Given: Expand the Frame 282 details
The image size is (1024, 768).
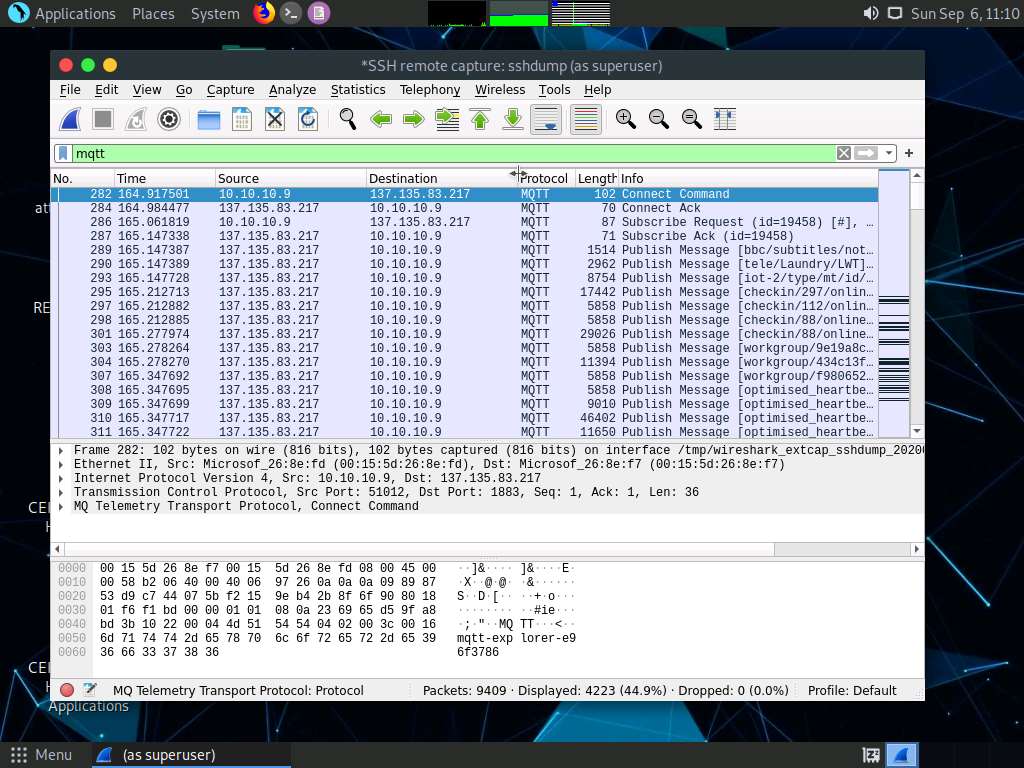Looking at the screenshot, I should click(61, 450).
